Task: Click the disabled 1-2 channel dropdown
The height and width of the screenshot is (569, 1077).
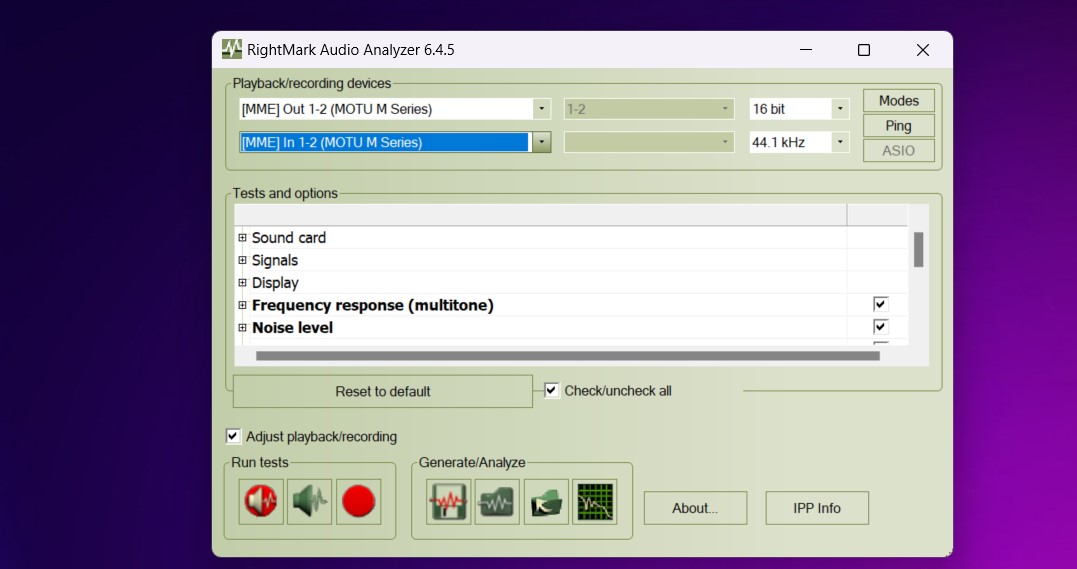Action: point(648,109)
